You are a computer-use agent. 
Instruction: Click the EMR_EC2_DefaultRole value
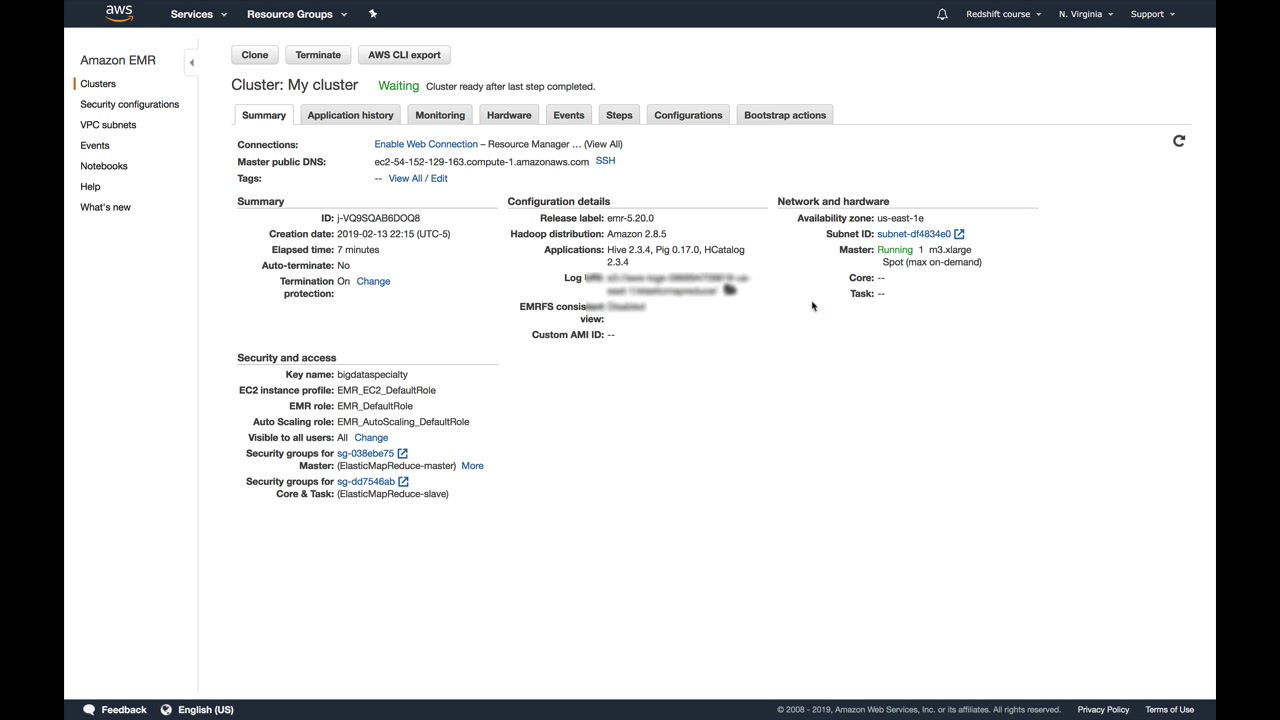386,391
